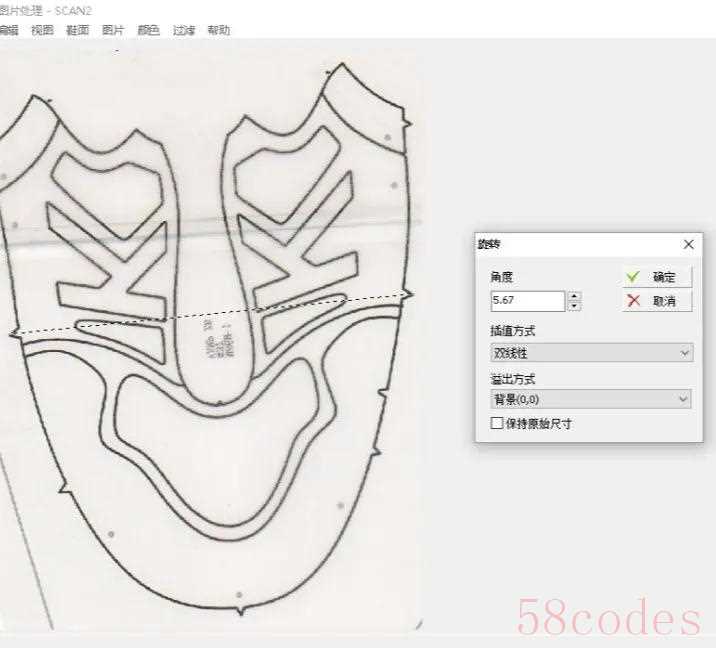Close the 旋转 dialog with the X
This screenshot has width=716, height=648.
(x=688, y=244)
